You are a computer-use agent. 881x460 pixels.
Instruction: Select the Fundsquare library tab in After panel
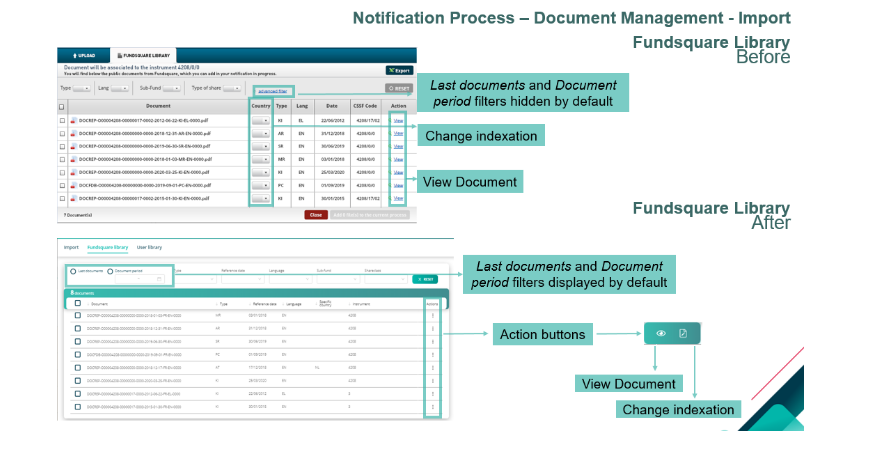pyautogui.click(x=107, y=247)
